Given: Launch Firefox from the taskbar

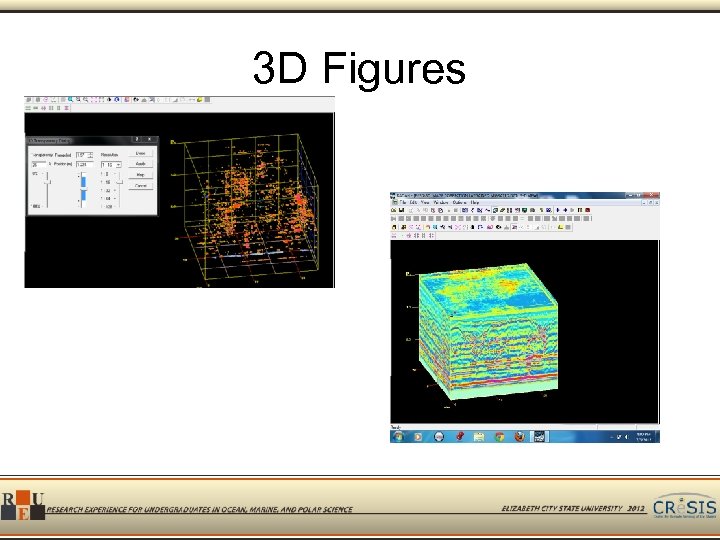Looking at the screenshot, I should click(x=519, y=437).
